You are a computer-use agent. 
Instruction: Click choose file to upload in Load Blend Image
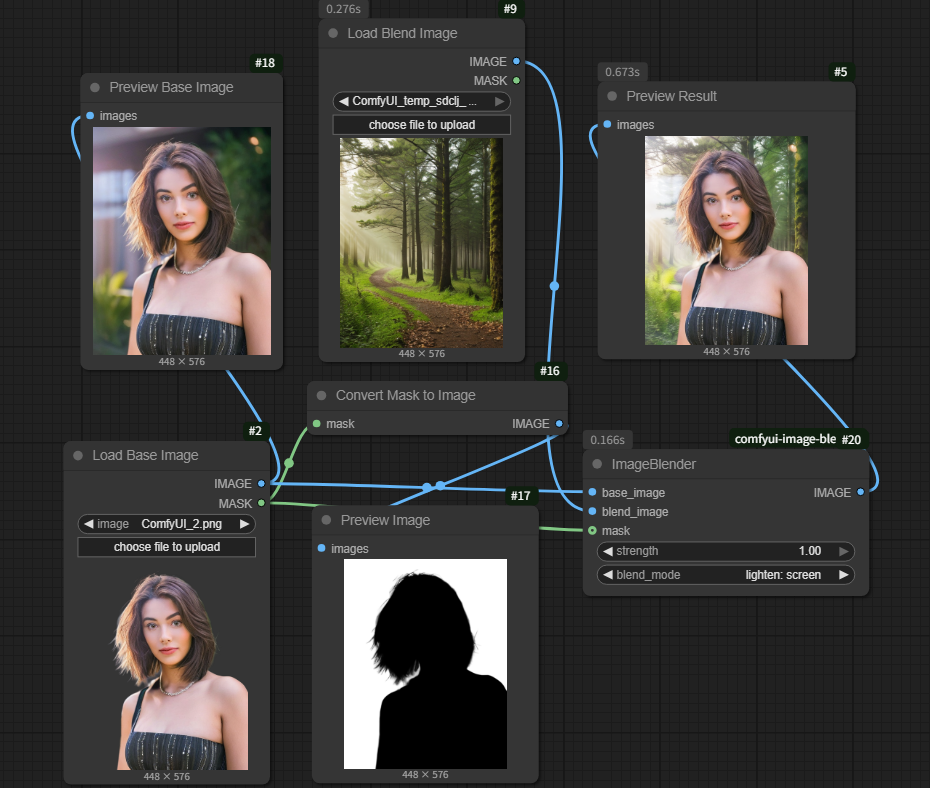(x=421, y=125)
